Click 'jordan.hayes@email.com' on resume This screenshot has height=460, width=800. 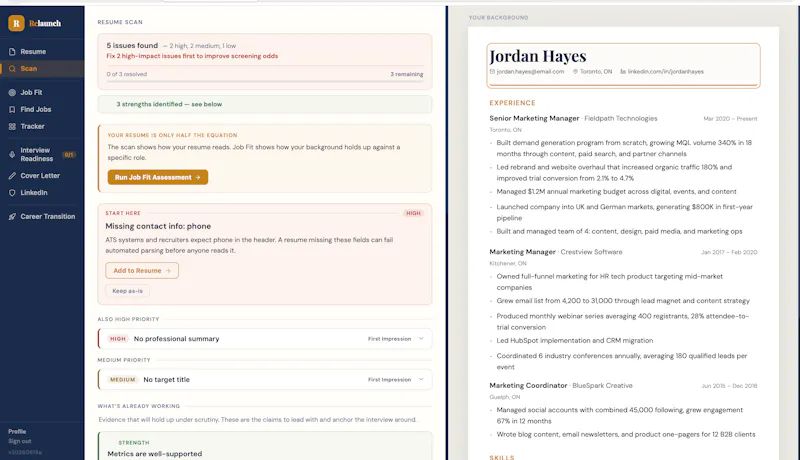(x=530, y=71)
